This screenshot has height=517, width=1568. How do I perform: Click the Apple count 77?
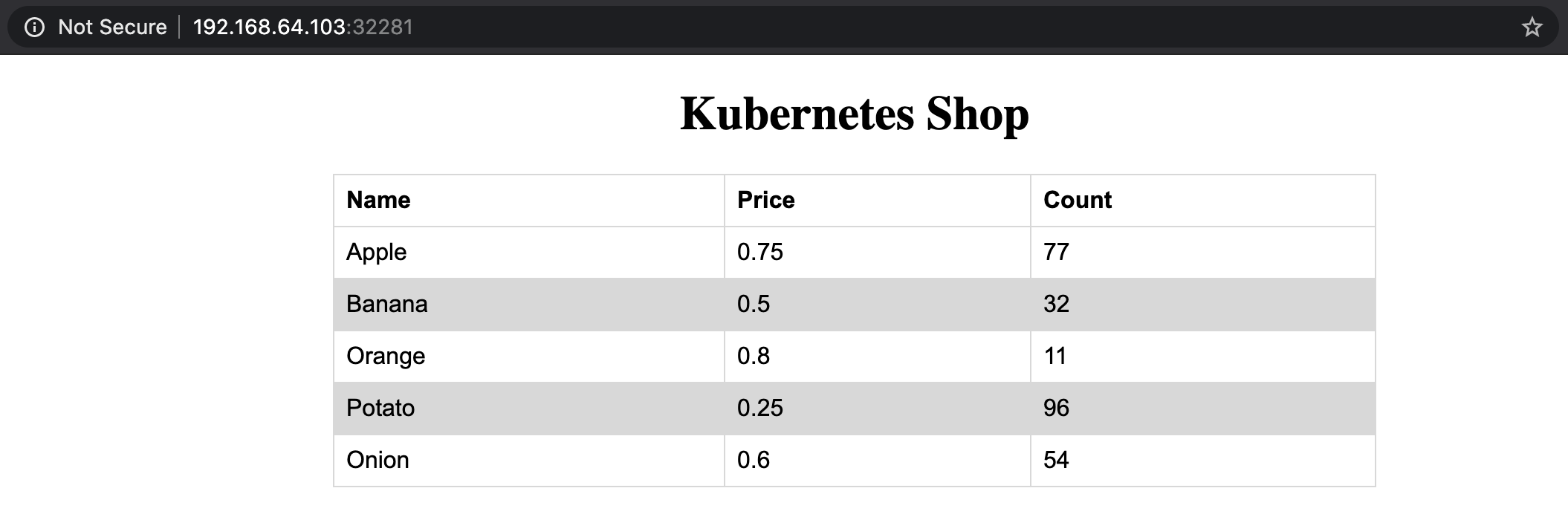(x=1056, y=252)
